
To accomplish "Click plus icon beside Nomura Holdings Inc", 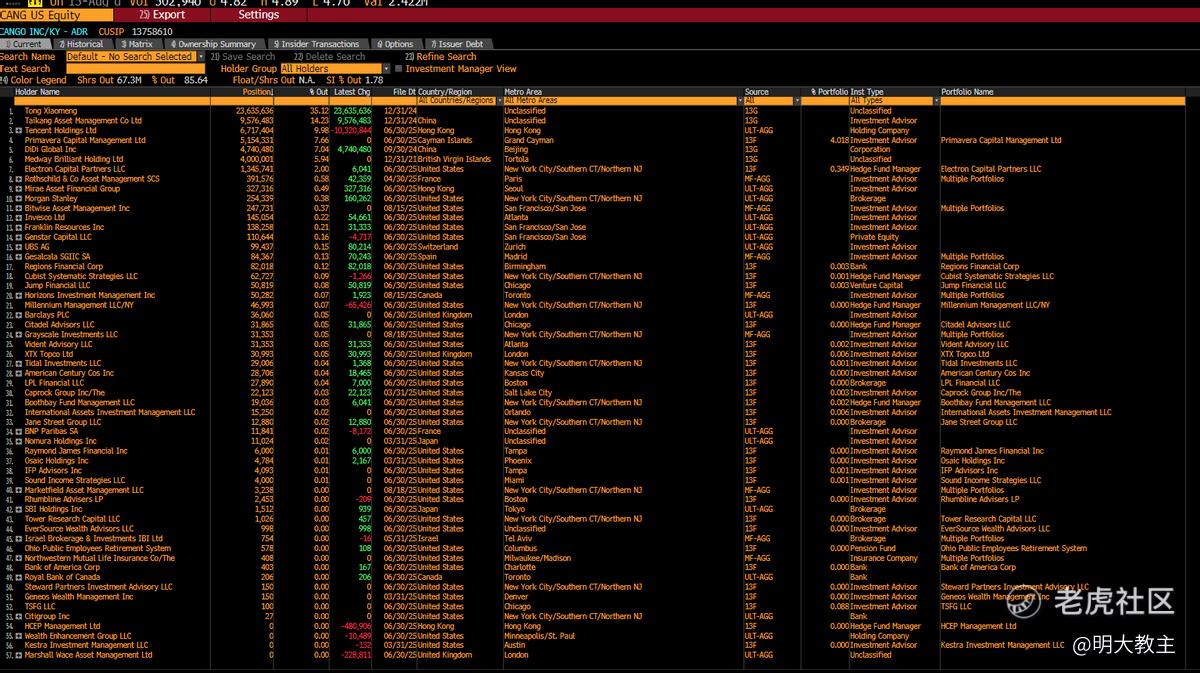I will tap(19, 441).
